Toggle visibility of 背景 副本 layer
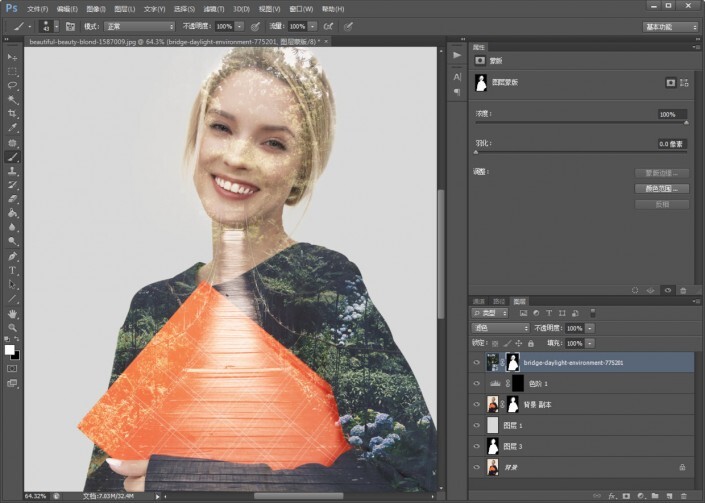The image size is (705, 503). coord(476,404)
